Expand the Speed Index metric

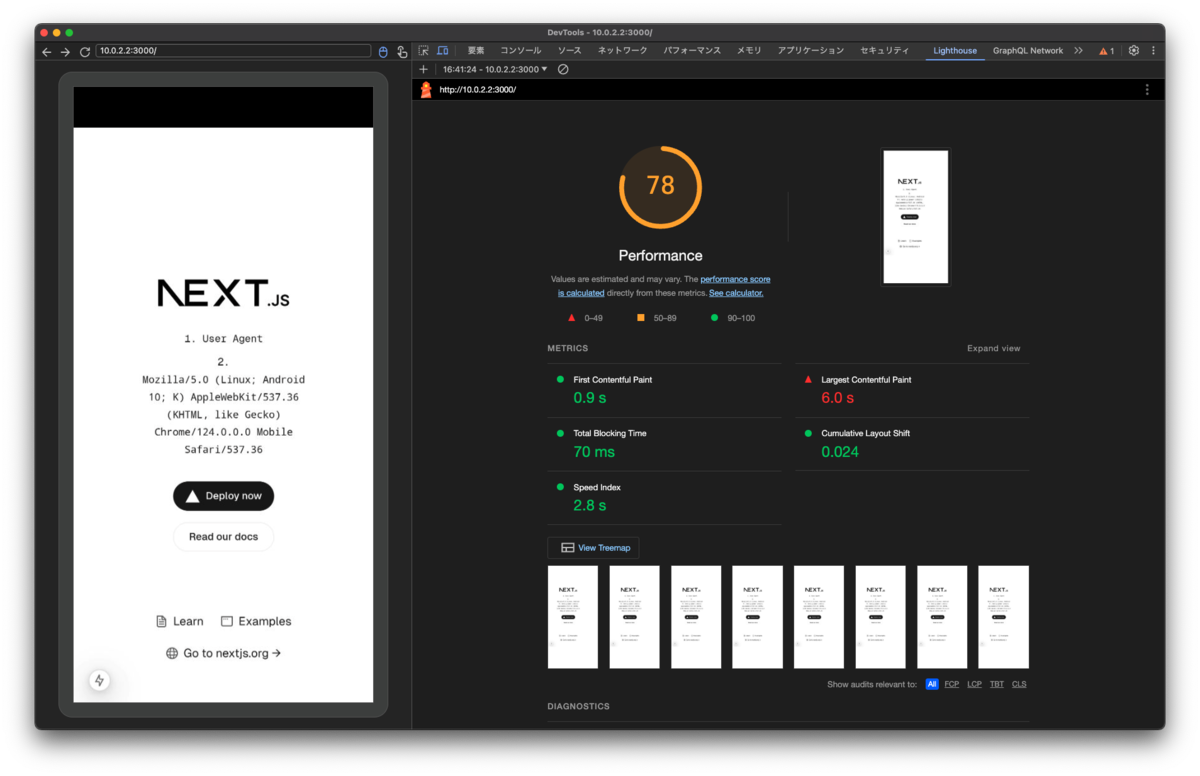[665, 498]
